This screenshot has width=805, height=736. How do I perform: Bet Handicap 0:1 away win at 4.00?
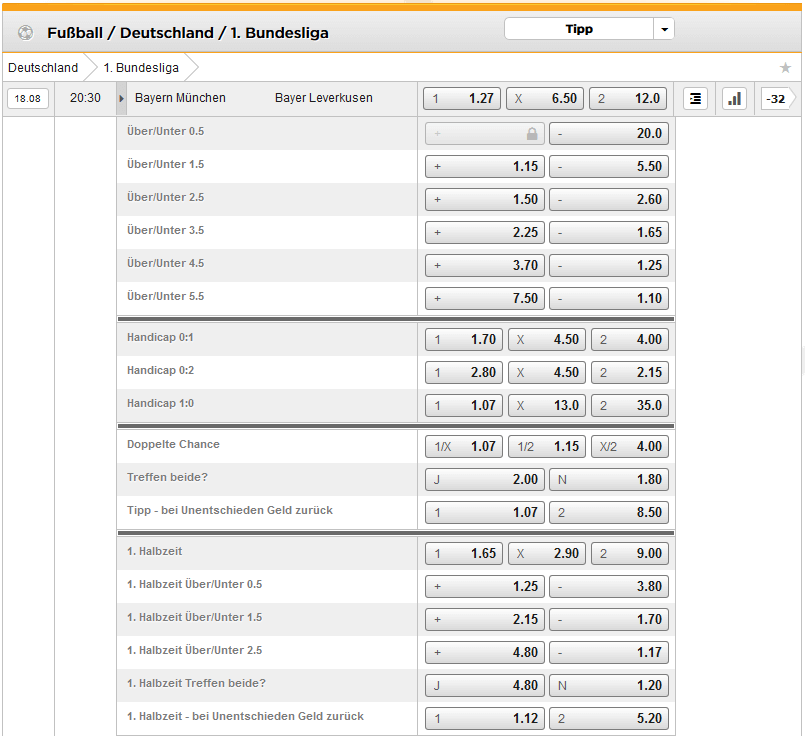point(630,340)
